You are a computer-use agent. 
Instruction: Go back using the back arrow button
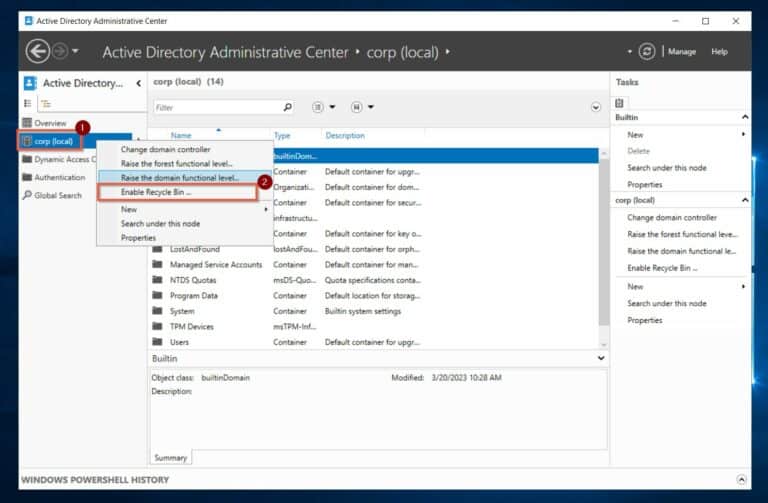coord(38,51)
